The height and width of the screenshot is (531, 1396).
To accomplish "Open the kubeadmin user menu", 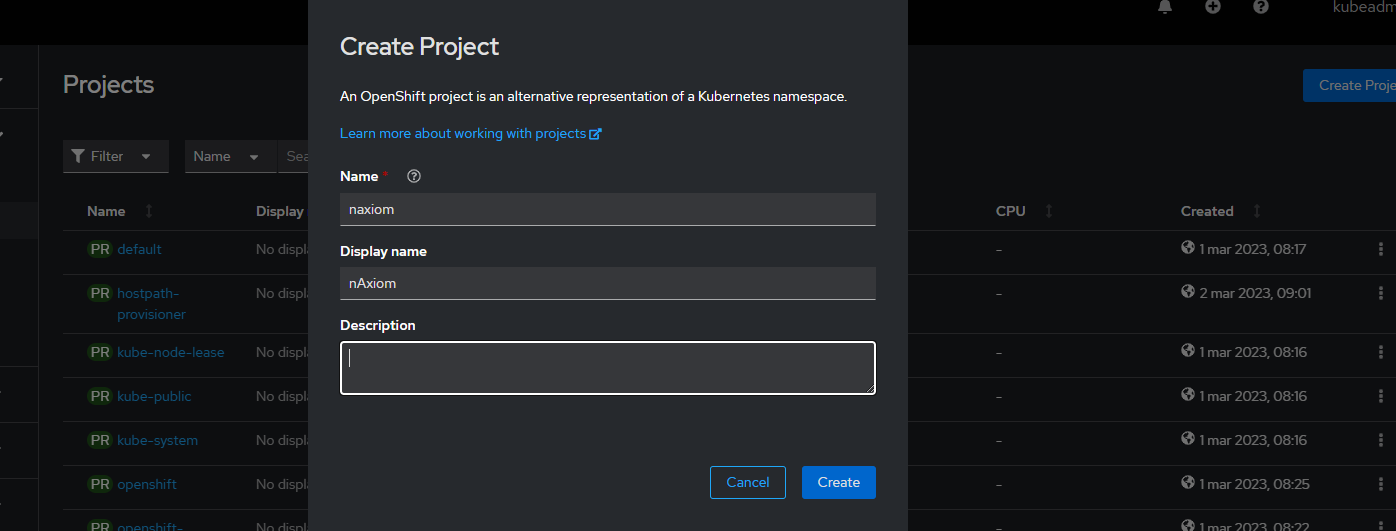I will 1364,7.
